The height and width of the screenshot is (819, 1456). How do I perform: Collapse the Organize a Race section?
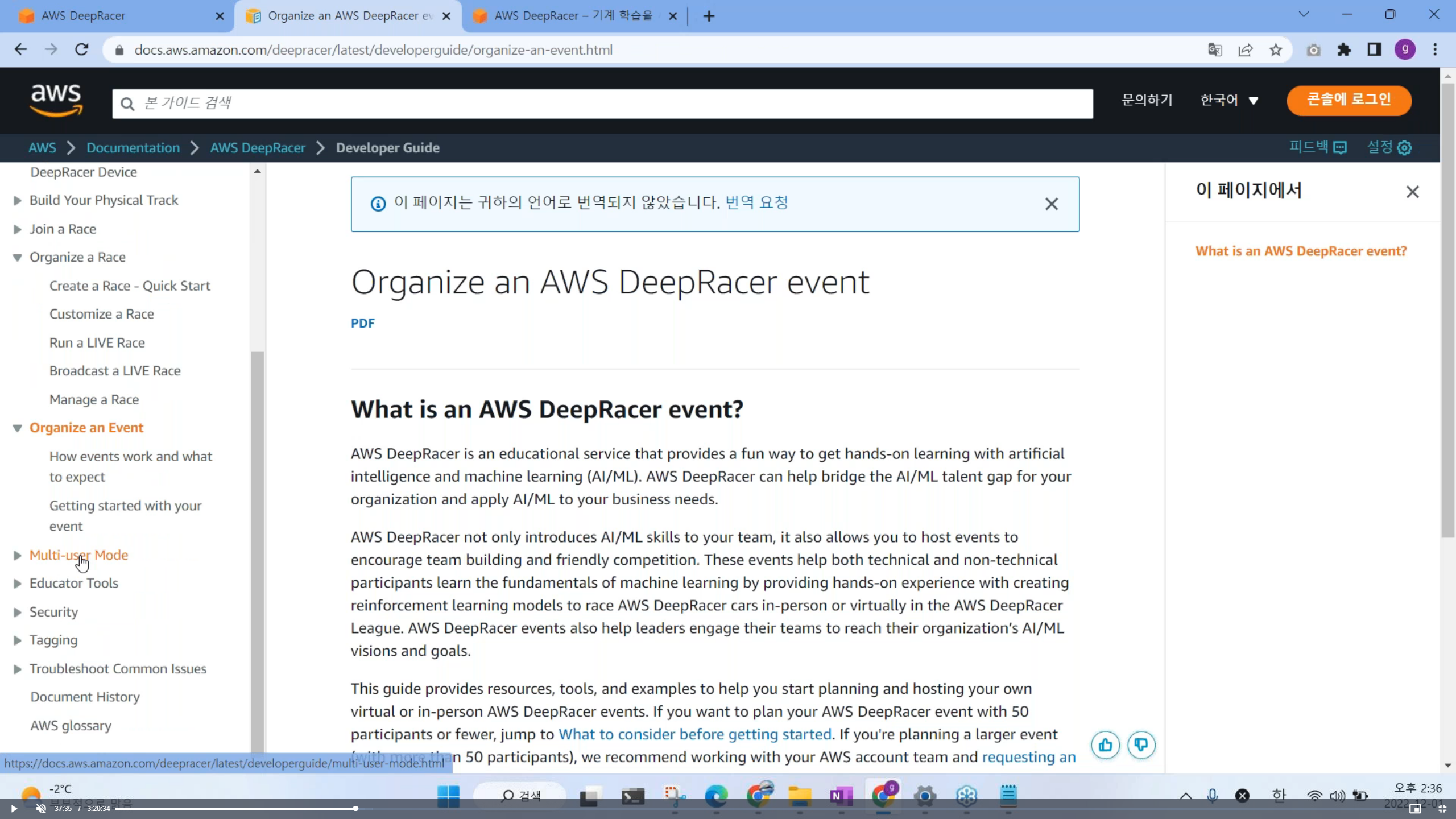tap(18, 258)
